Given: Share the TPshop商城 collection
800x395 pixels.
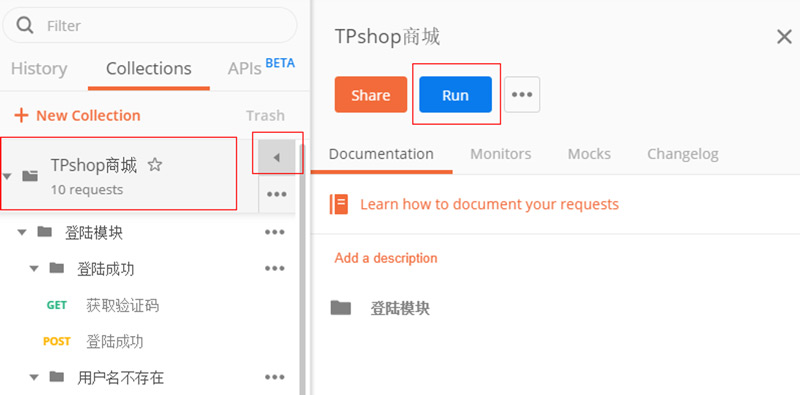Looking at the screenshot, I should pyautogui.click(x=371, y=94).
